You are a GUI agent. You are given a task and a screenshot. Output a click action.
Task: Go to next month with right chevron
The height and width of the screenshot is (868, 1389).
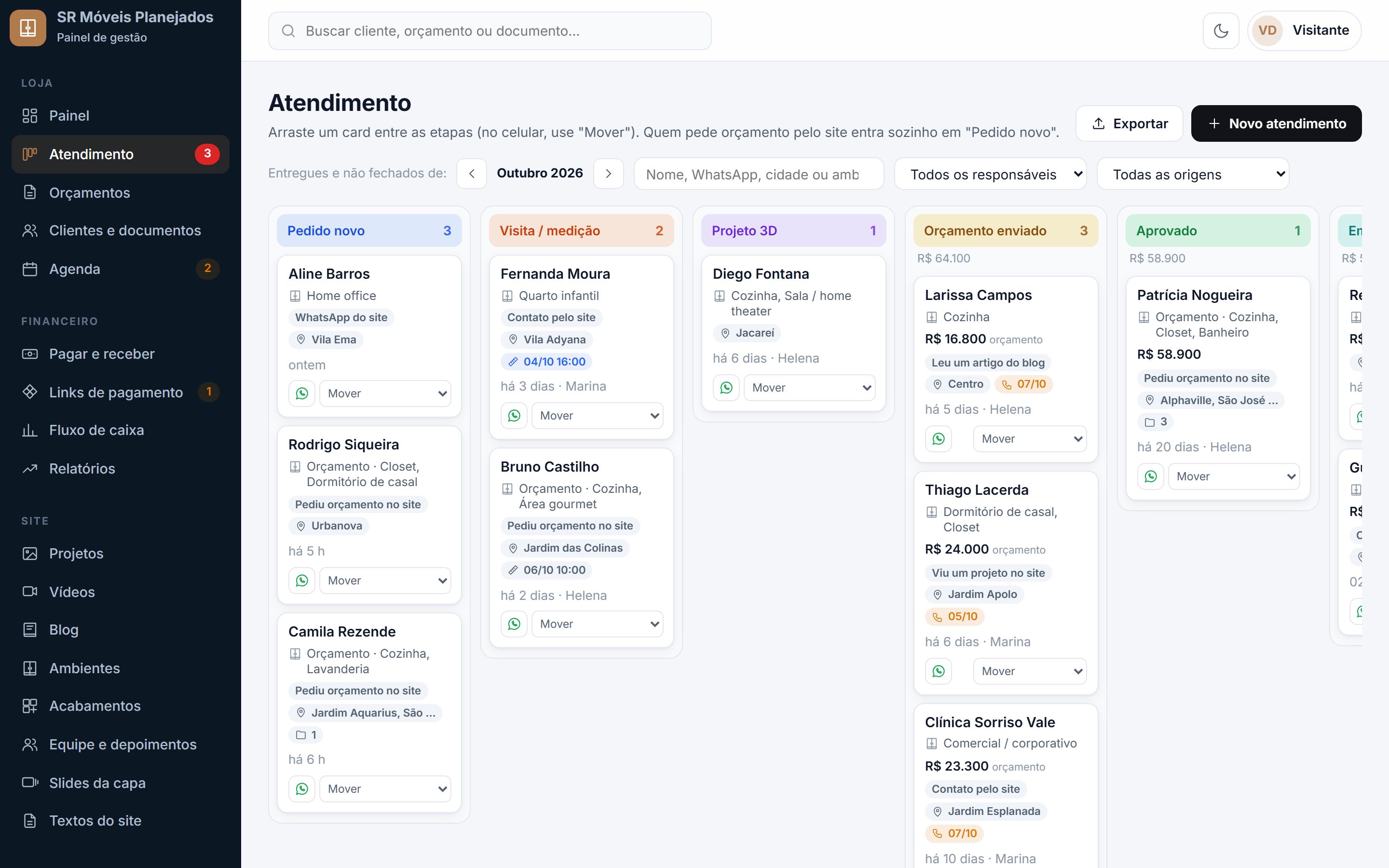point(608,174)
